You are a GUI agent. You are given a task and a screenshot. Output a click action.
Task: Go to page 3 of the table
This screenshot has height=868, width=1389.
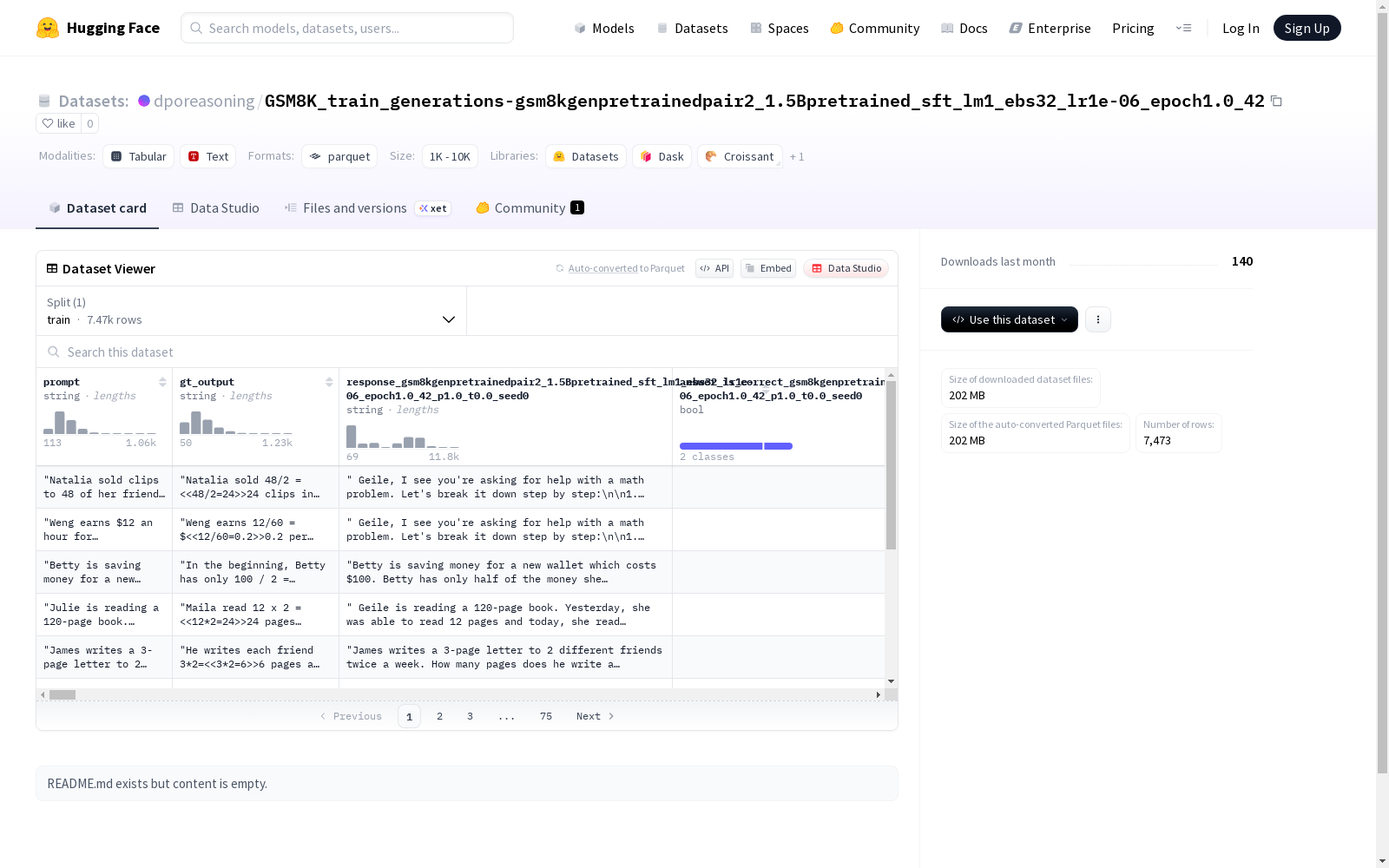tap(471, 716)
